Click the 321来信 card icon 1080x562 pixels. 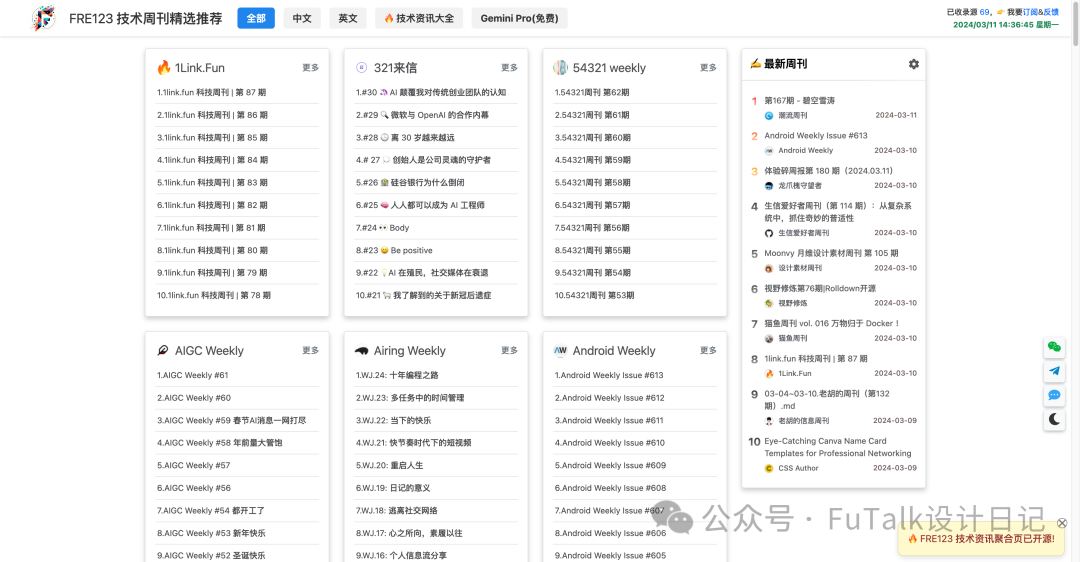tap(362, 67)
